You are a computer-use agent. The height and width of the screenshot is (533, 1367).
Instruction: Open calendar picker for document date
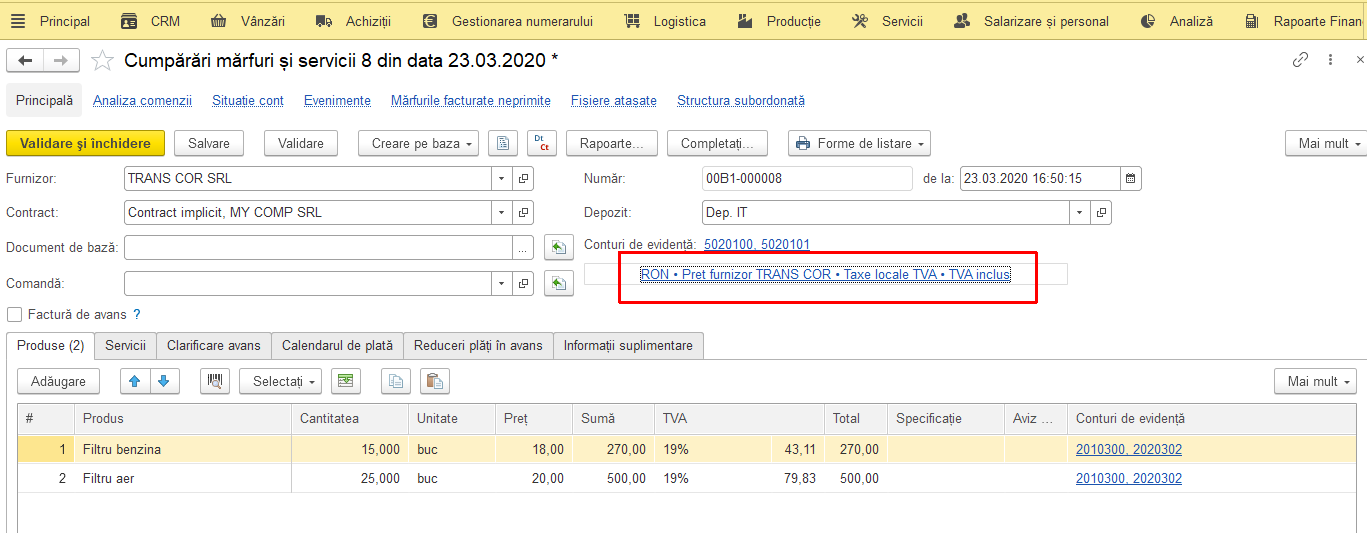pos(1130,179)
